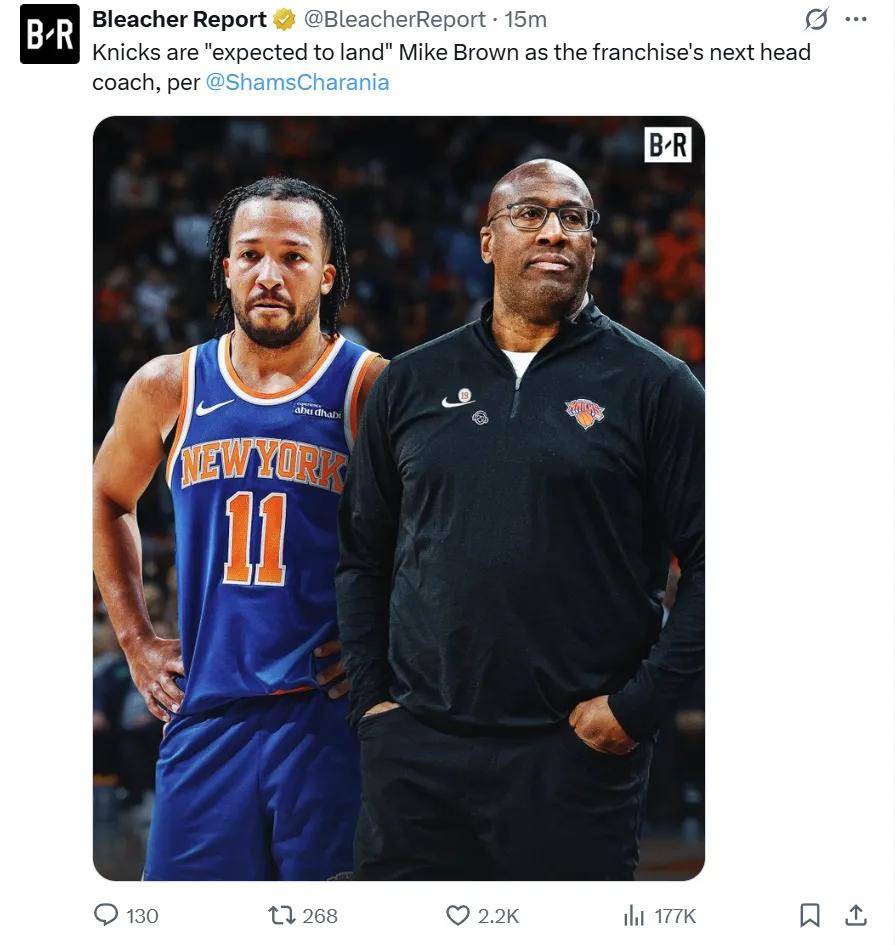Open the view analytics bar-chart icon
The width and height of the screenshot is (895, 945).
pos(634,915)
